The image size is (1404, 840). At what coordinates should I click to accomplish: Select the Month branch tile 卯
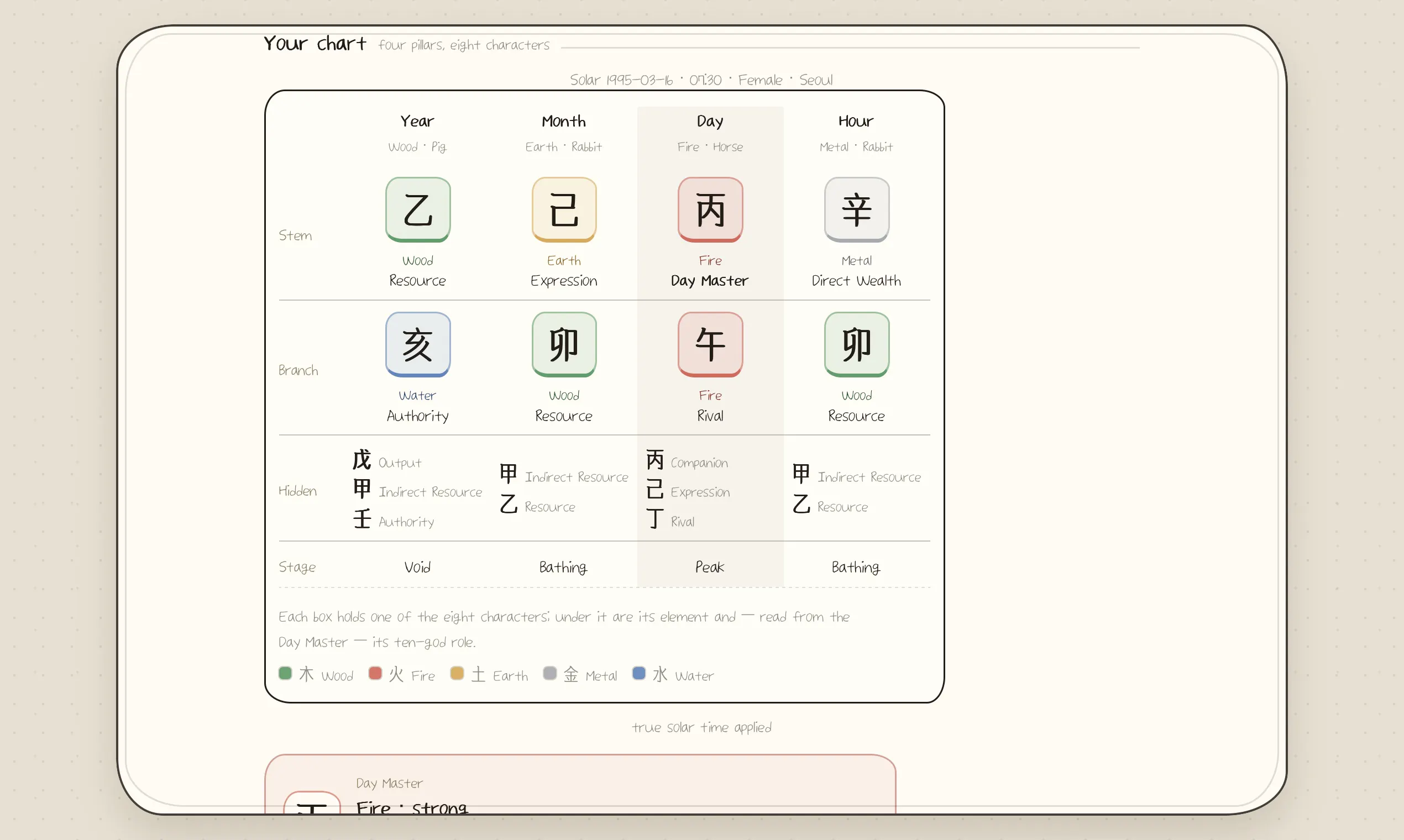[x=564, y=344]
